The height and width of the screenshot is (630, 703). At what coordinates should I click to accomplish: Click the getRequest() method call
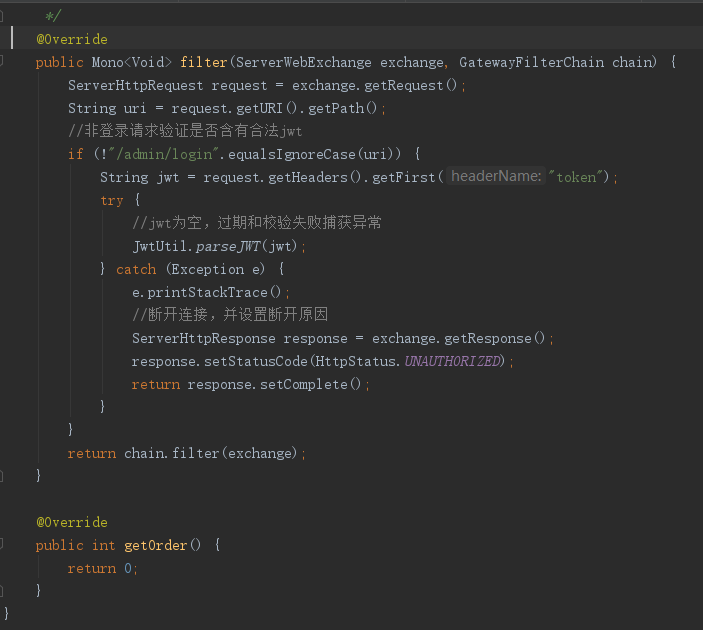point(410,85)
